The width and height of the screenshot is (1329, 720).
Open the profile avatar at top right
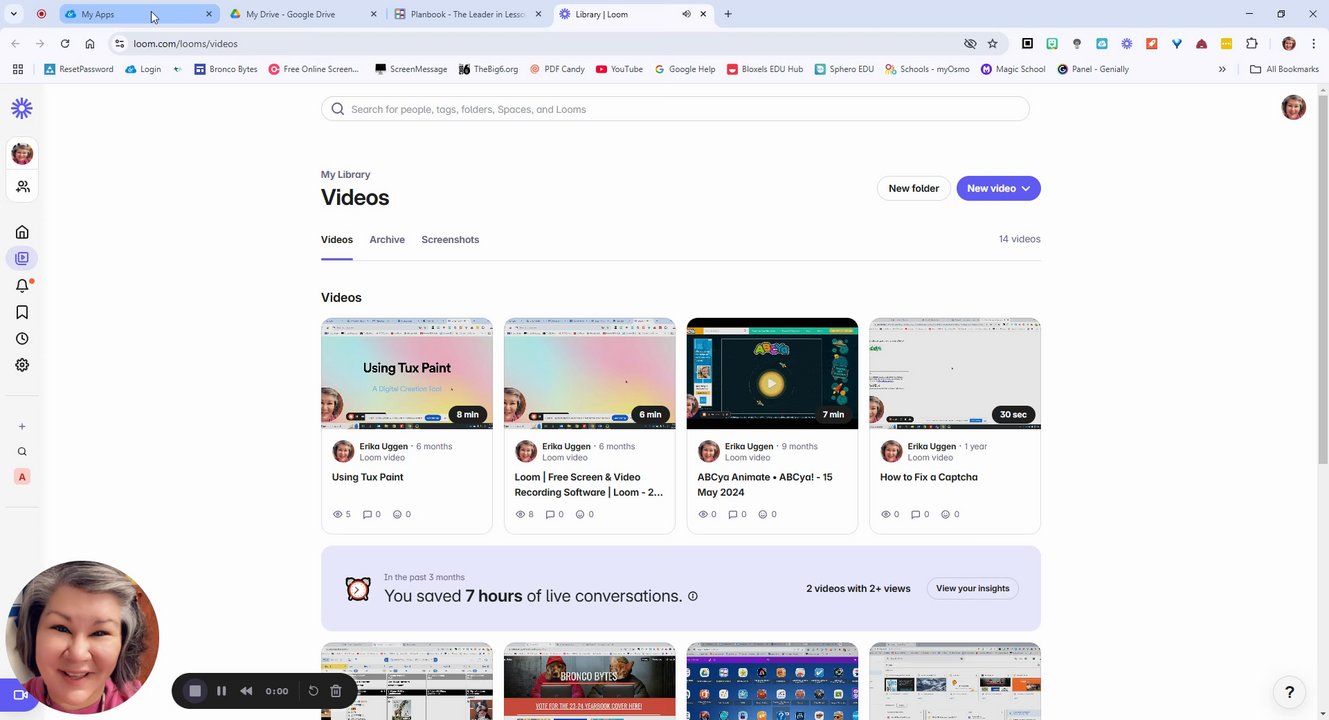(x=1293, y=108)
